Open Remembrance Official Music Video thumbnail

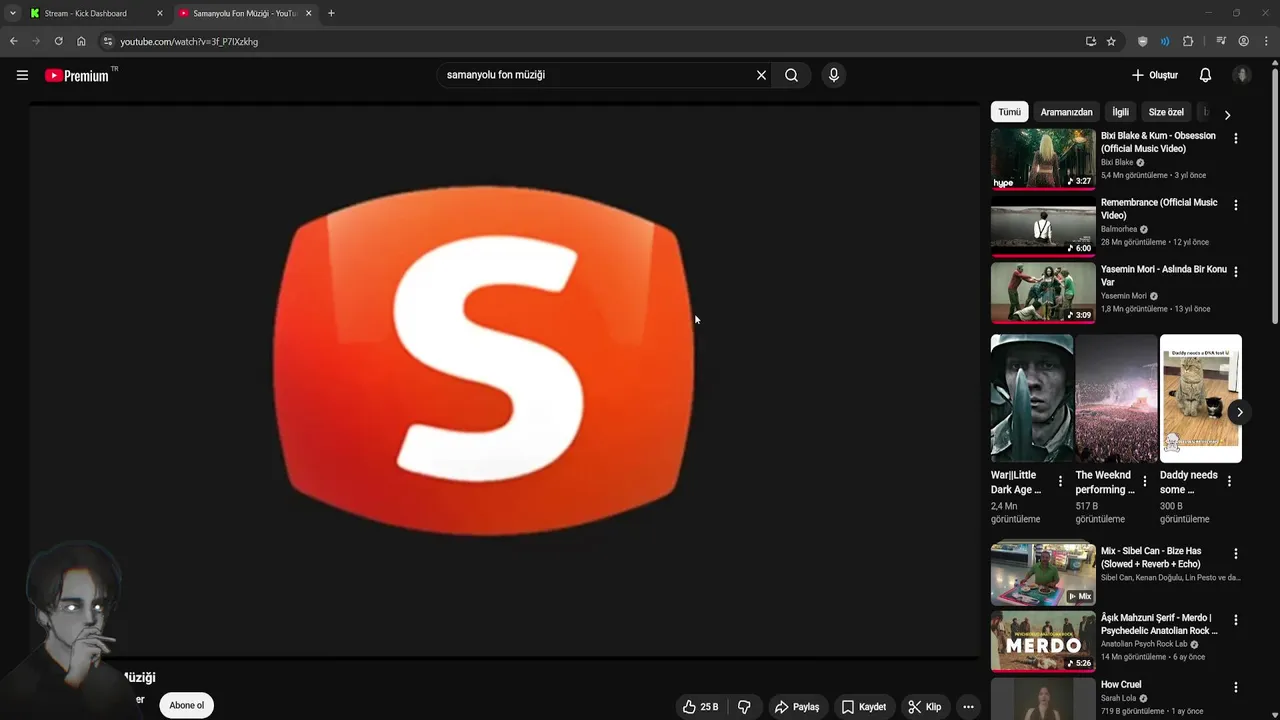(x=1043, y=225)
